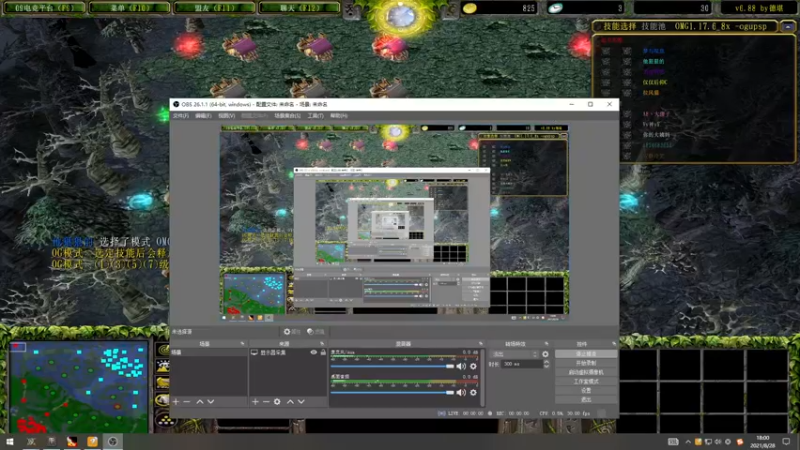Open the properties button above the Sources panel
The height and width of the screenshot is (450, 800).
pos(292,332)
